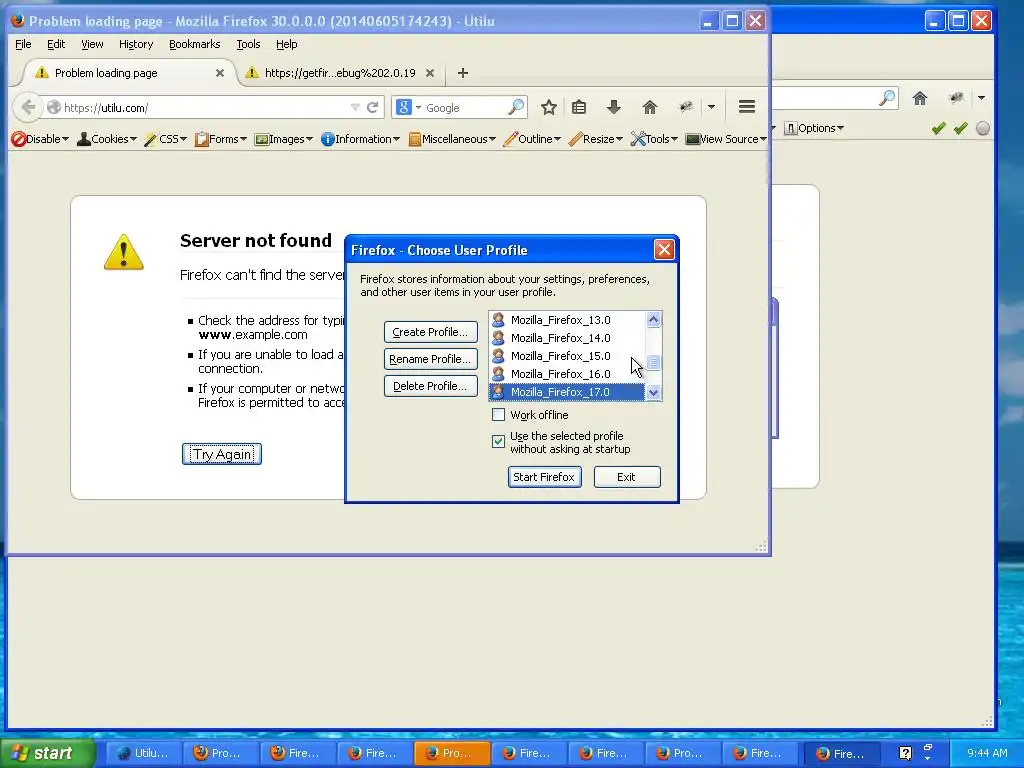Click Exit button in profile dialog
Viewport: 1024px width, 768px height.
coord(626,477)
